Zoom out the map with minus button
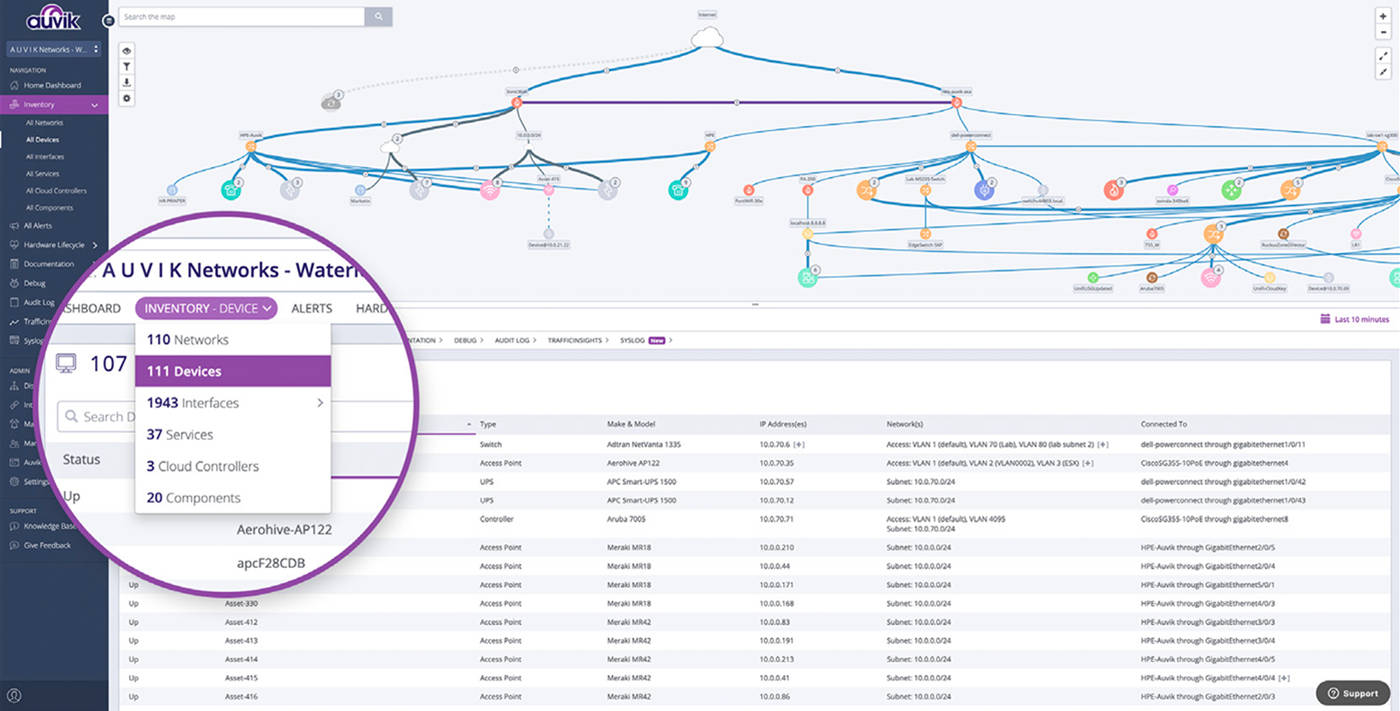The width and height of the screenshot is (1400, 711). 1384,32
